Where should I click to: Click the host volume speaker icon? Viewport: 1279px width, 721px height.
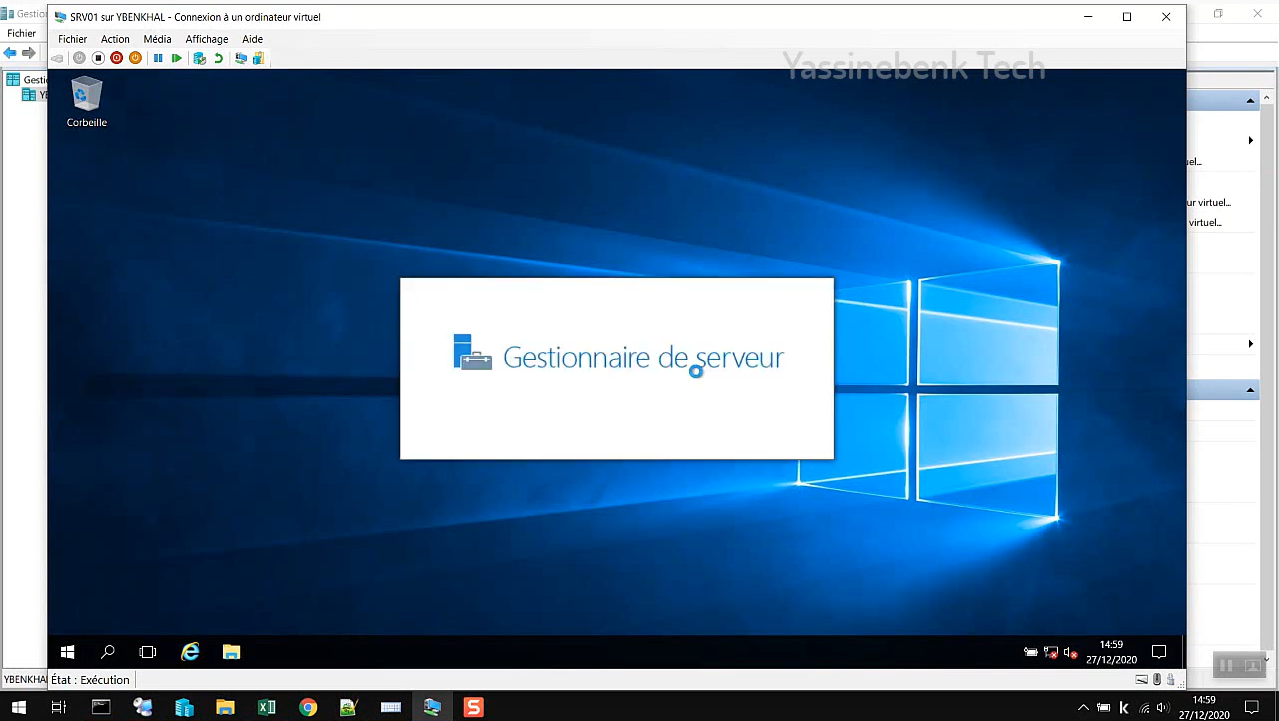(1163, 708)
